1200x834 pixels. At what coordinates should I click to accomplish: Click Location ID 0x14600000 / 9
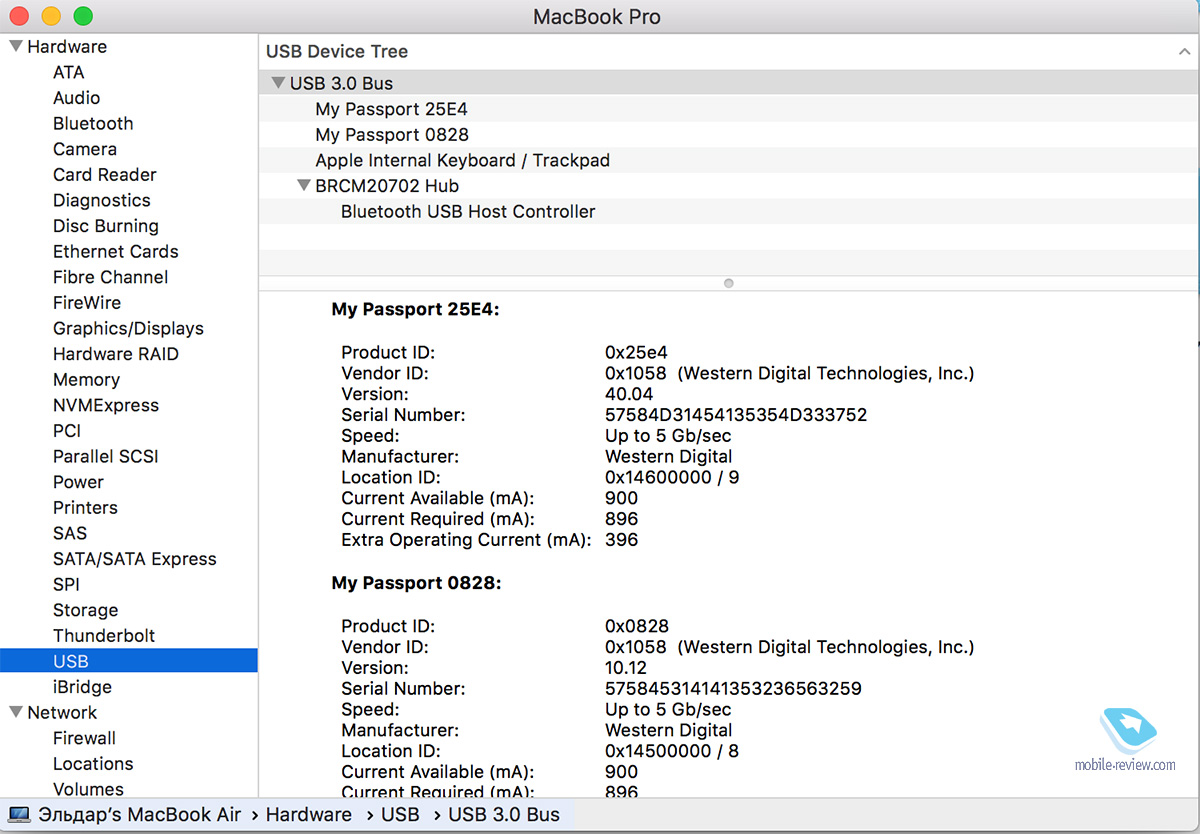(672, 477)
